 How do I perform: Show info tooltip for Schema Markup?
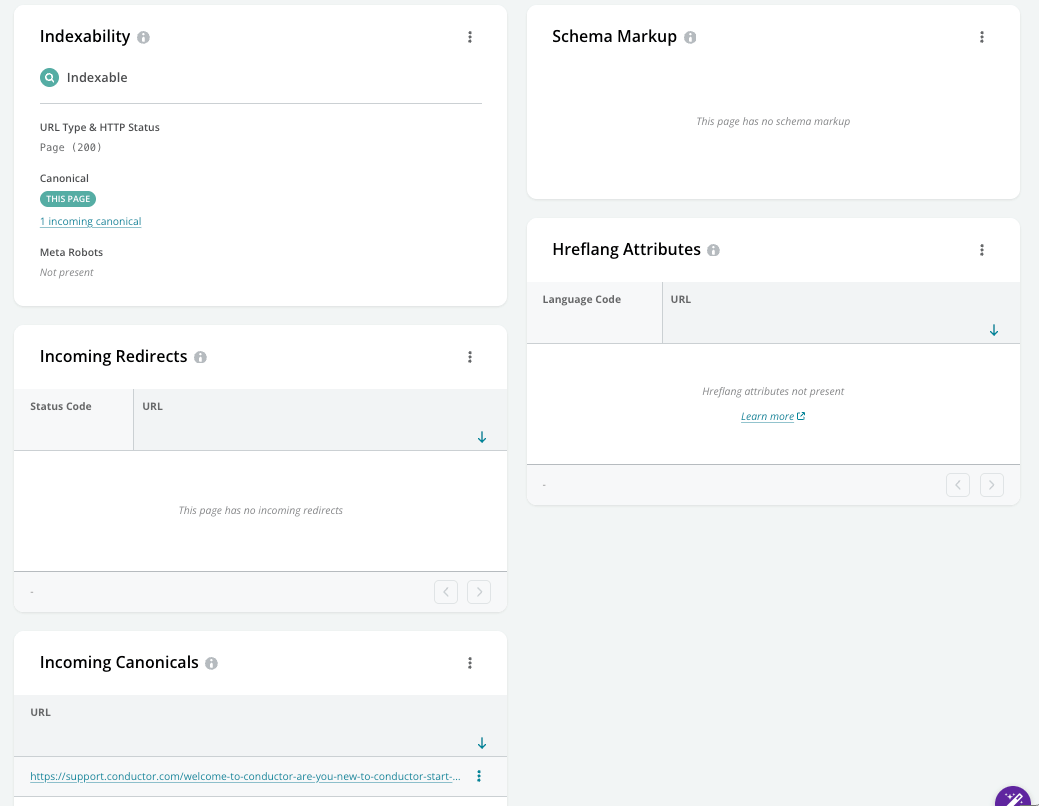coord(690,37)
